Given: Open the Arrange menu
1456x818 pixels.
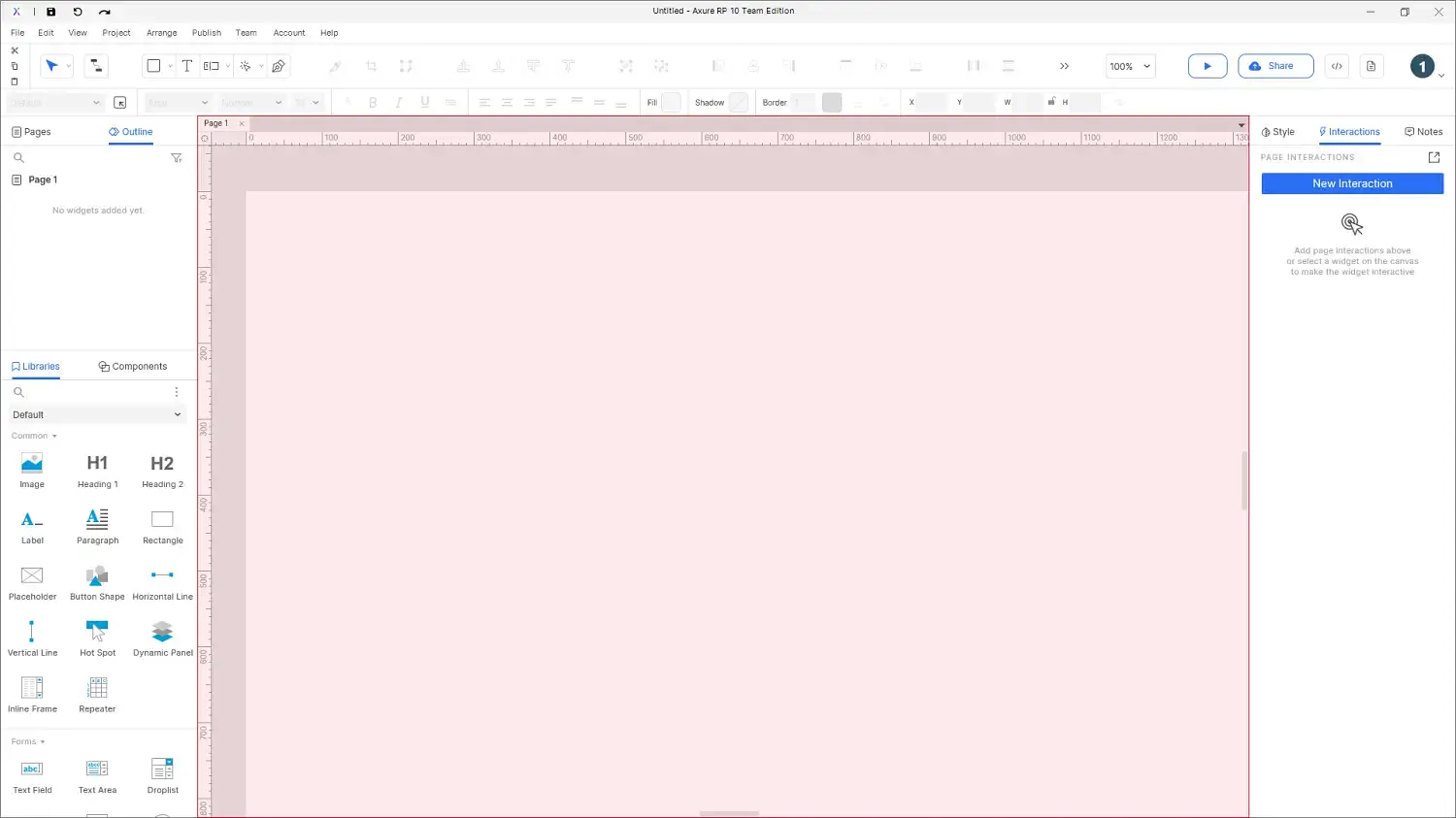Looking at the screenshot, I should pos(161,33).
